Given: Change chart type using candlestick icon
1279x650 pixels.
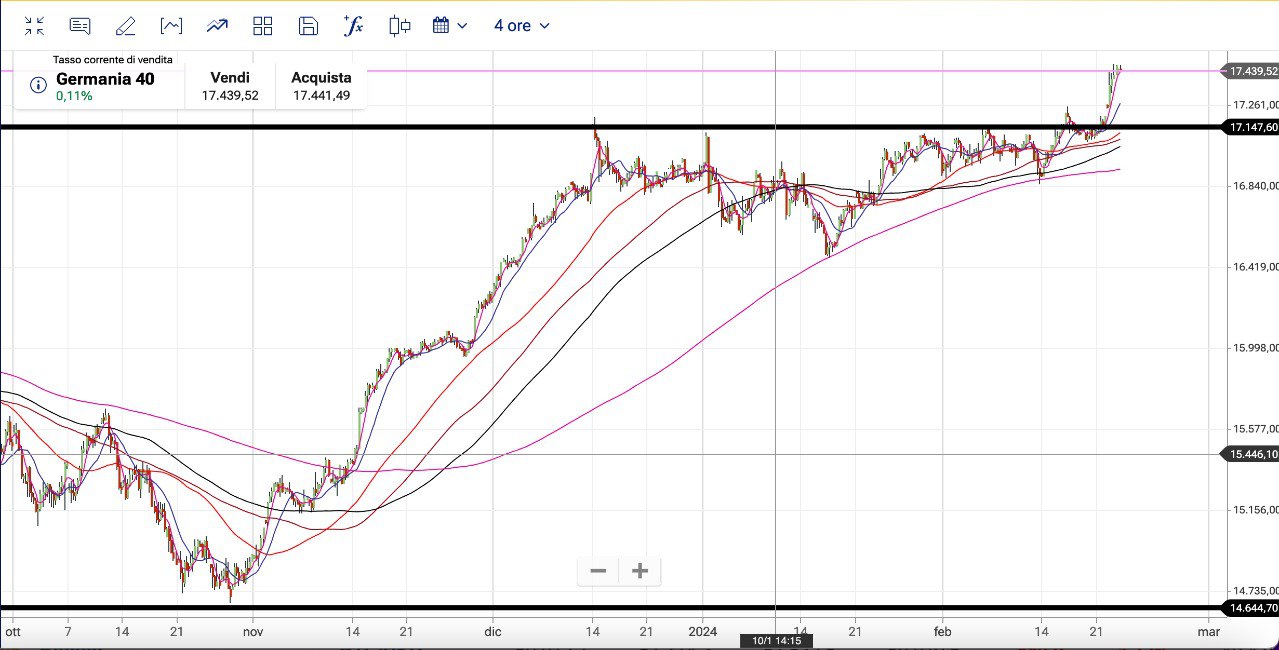Looking at the screenshot, I should (x=400, y=26).
